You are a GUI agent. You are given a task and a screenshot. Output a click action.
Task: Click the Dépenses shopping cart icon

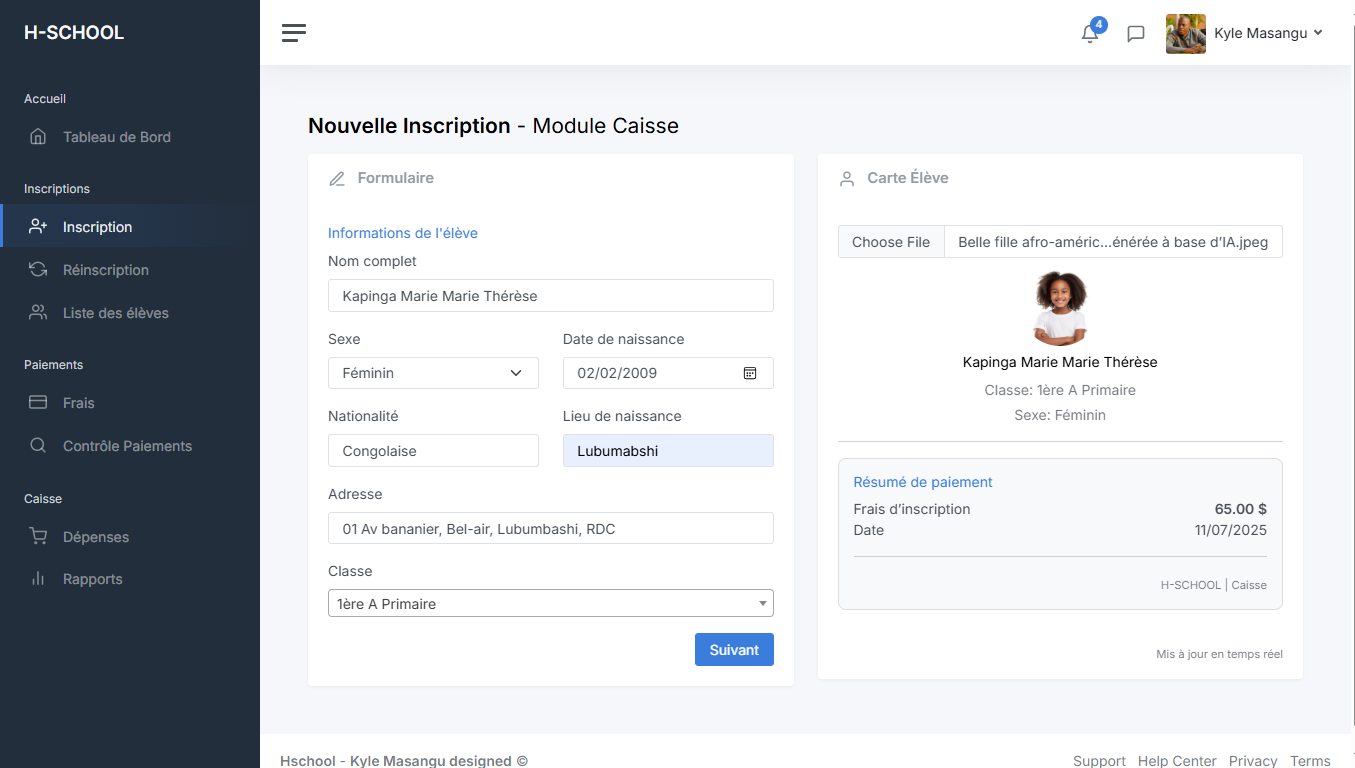click(38, 537)
